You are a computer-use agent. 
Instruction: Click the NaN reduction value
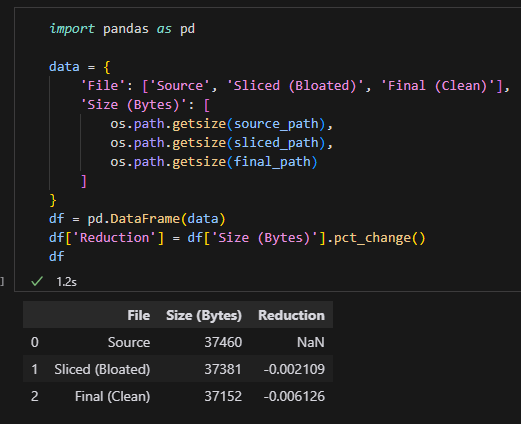pos(311,342)
